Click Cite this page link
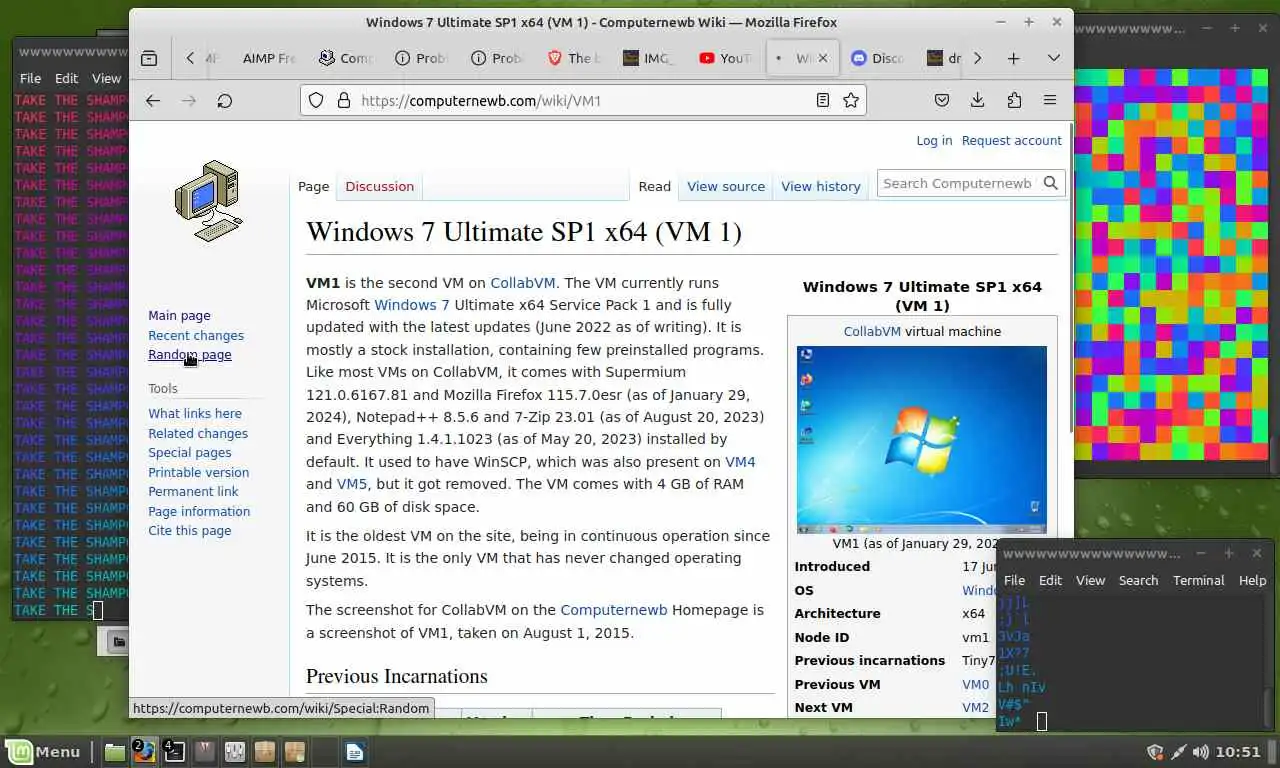 click(190, 530)
